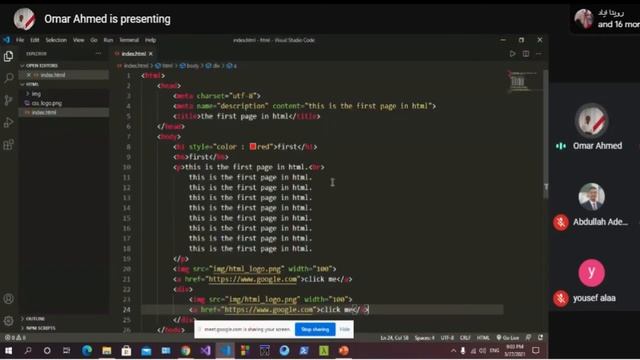Viewport: 640px width, 360px height.
Task: Close the index.html editor tab
Action: (151, 54)
